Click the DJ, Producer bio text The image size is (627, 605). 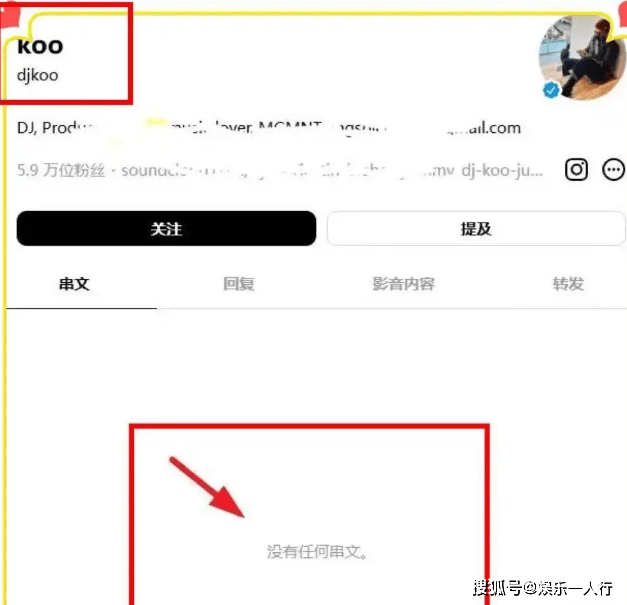56,128
